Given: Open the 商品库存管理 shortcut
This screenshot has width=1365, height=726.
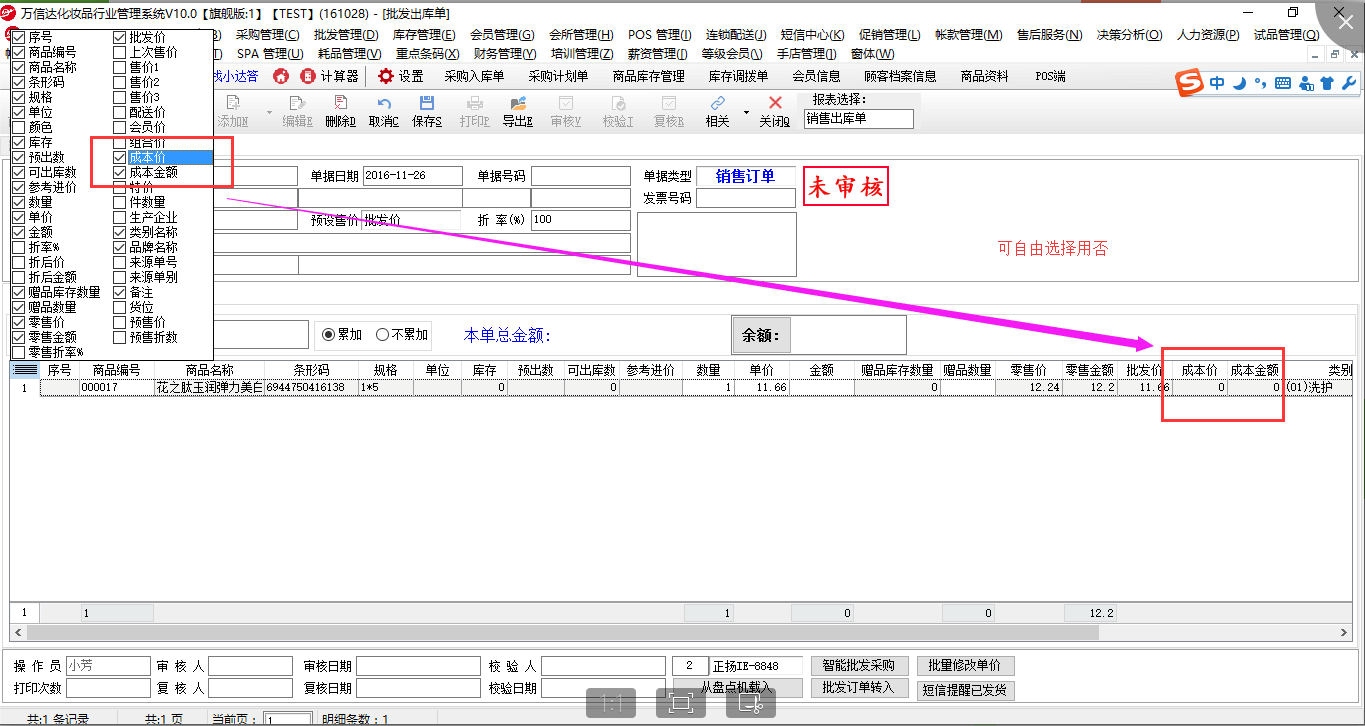Looking at the screenshot, I should [648, 76].
